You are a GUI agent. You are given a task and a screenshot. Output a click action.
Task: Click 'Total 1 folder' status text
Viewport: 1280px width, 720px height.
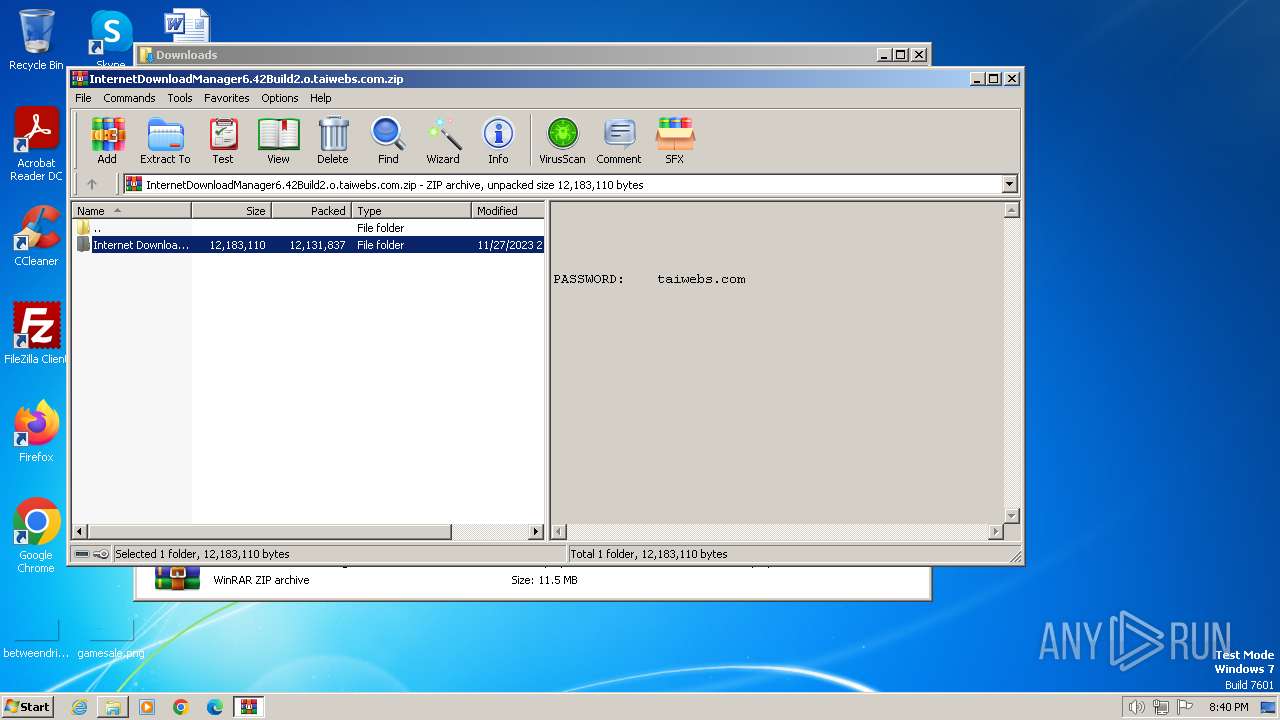click(x=648, y=554)
